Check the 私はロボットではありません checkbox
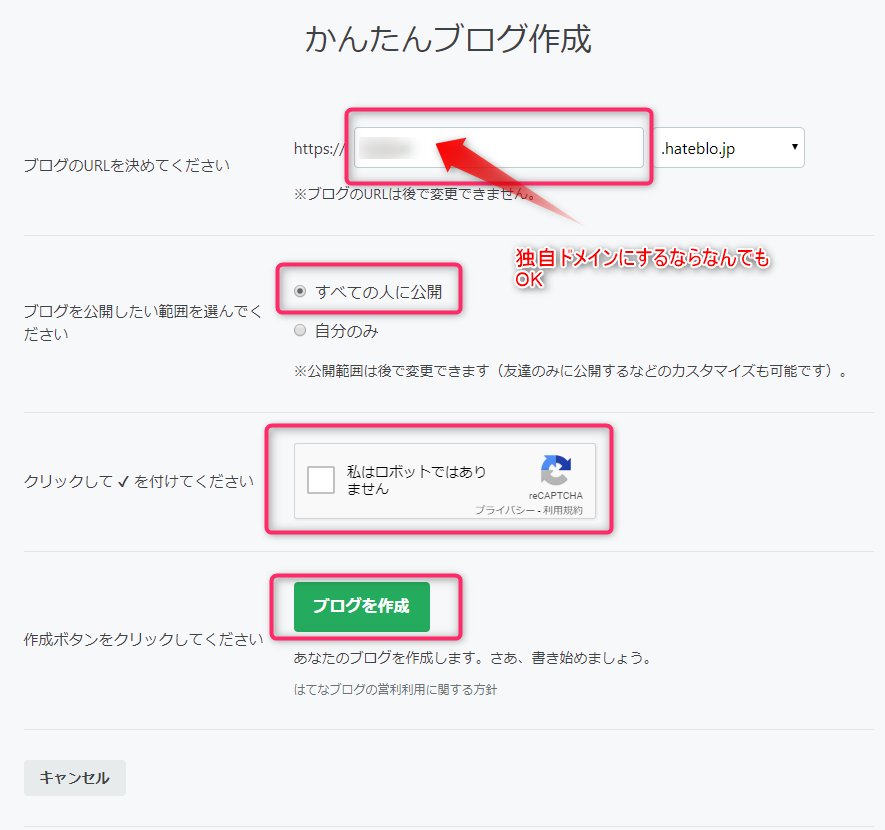The height and width of the screenshot is (830, 885). (x=321, y=480)
